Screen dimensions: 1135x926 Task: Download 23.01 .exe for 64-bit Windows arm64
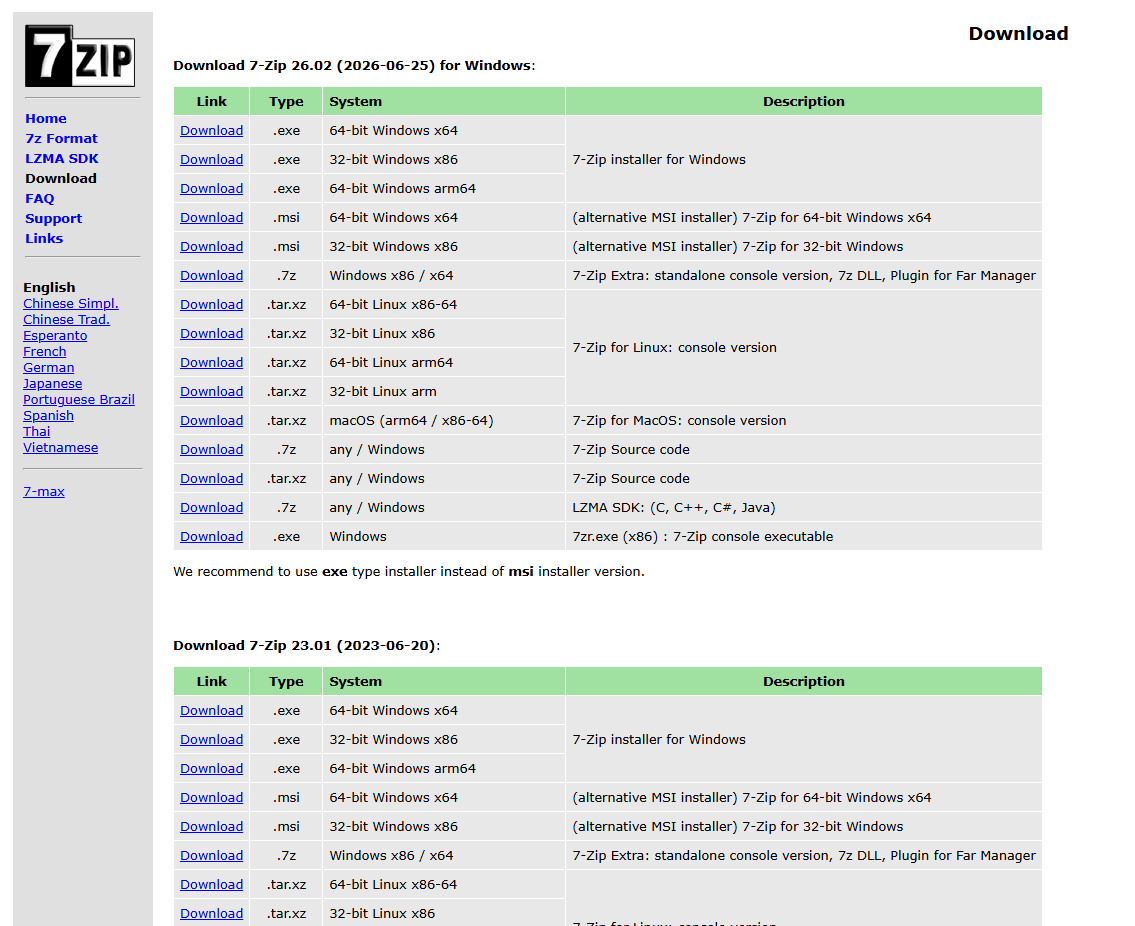point(211,768)
